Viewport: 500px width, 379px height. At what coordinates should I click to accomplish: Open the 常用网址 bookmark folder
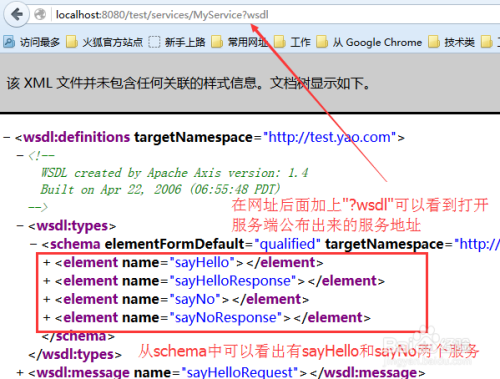pos(239,42)
